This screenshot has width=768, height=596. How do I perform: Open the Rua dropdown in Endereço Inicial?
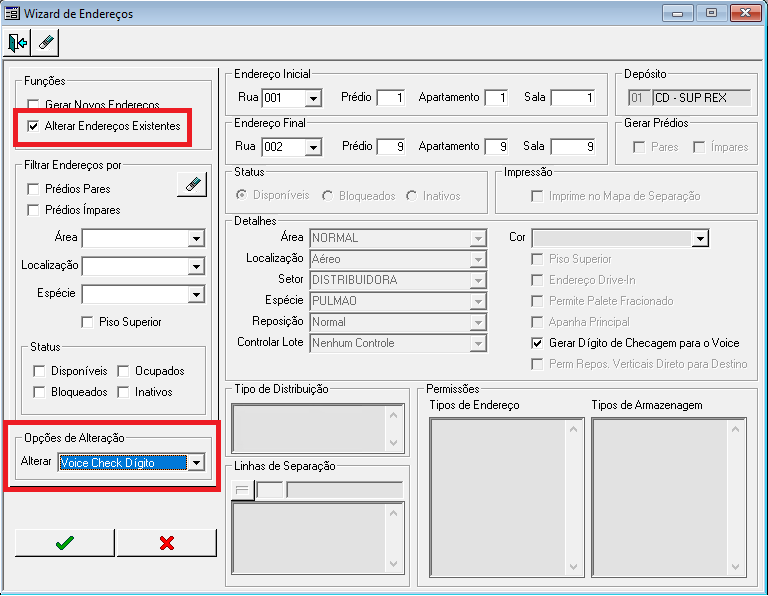tap(313, 98)
